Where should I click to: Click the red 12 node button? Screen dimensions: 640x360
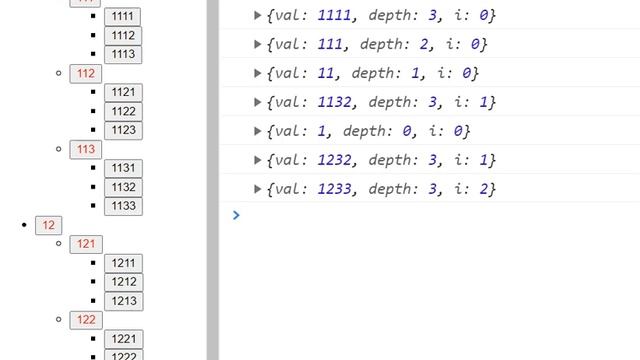[x=49, y=225]
